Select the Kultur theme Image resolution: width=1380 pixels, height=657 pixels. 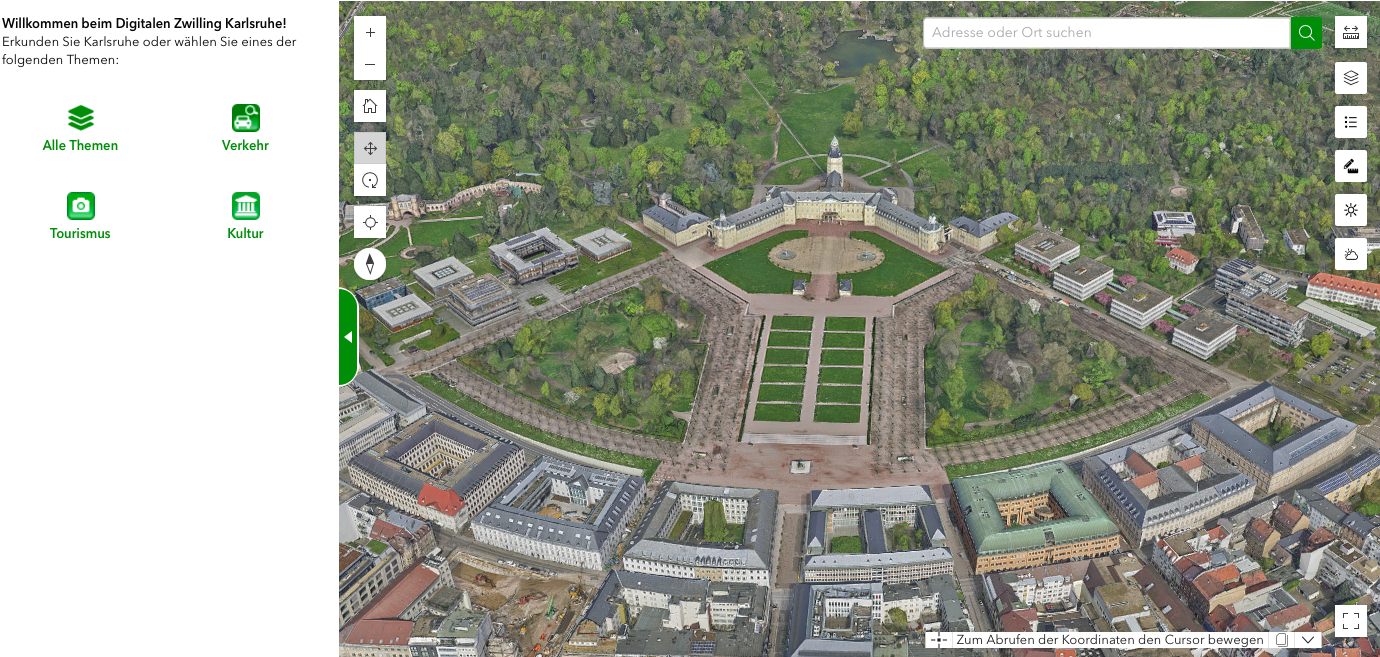point(245,215)
